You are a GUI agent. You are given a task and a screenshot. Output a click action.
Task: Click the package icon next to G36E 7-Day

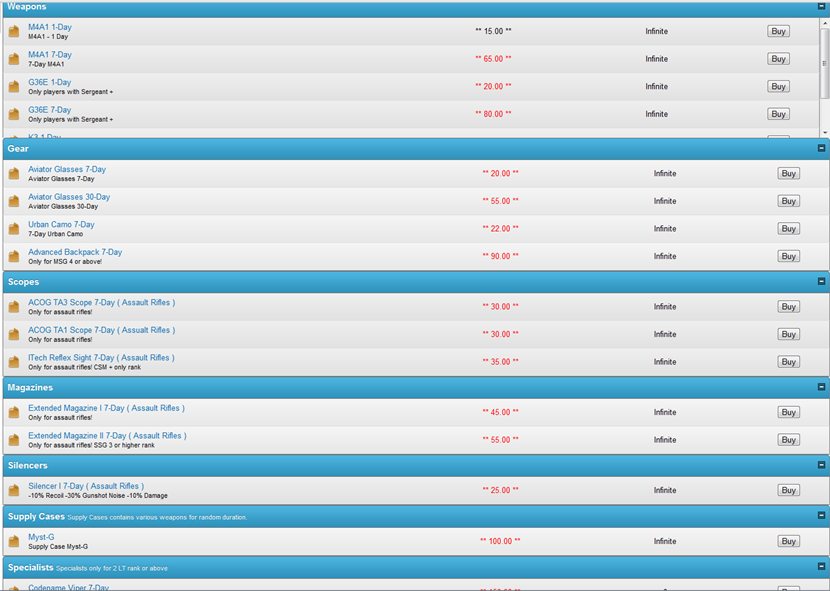[14, 115]
